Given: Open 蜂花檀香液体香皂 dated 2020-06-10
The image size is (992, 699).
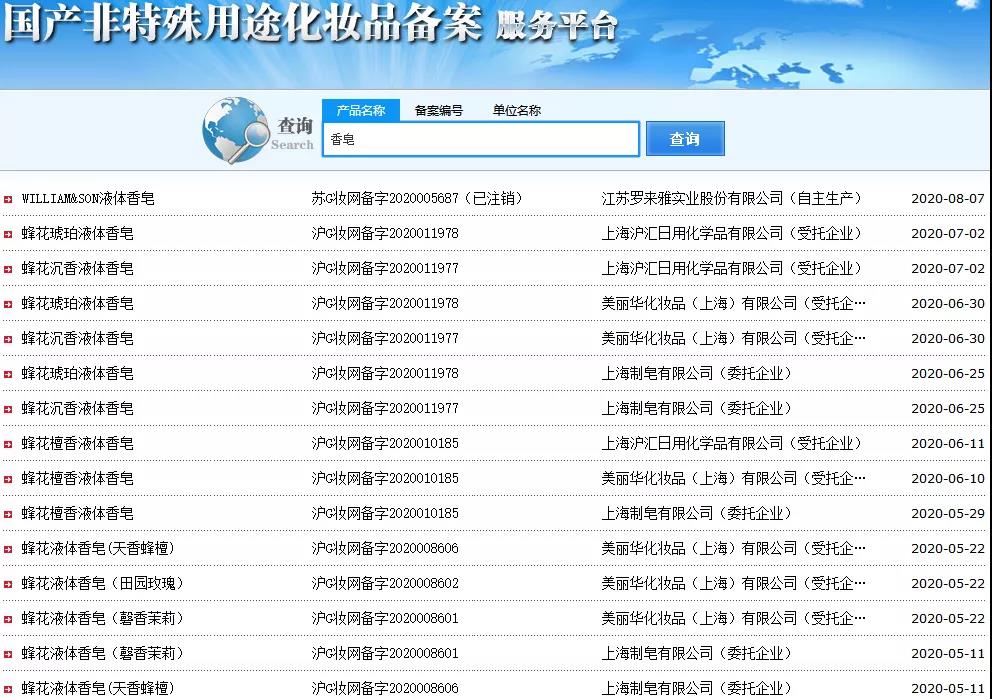Looking at the screenshot, I should 77,478.
